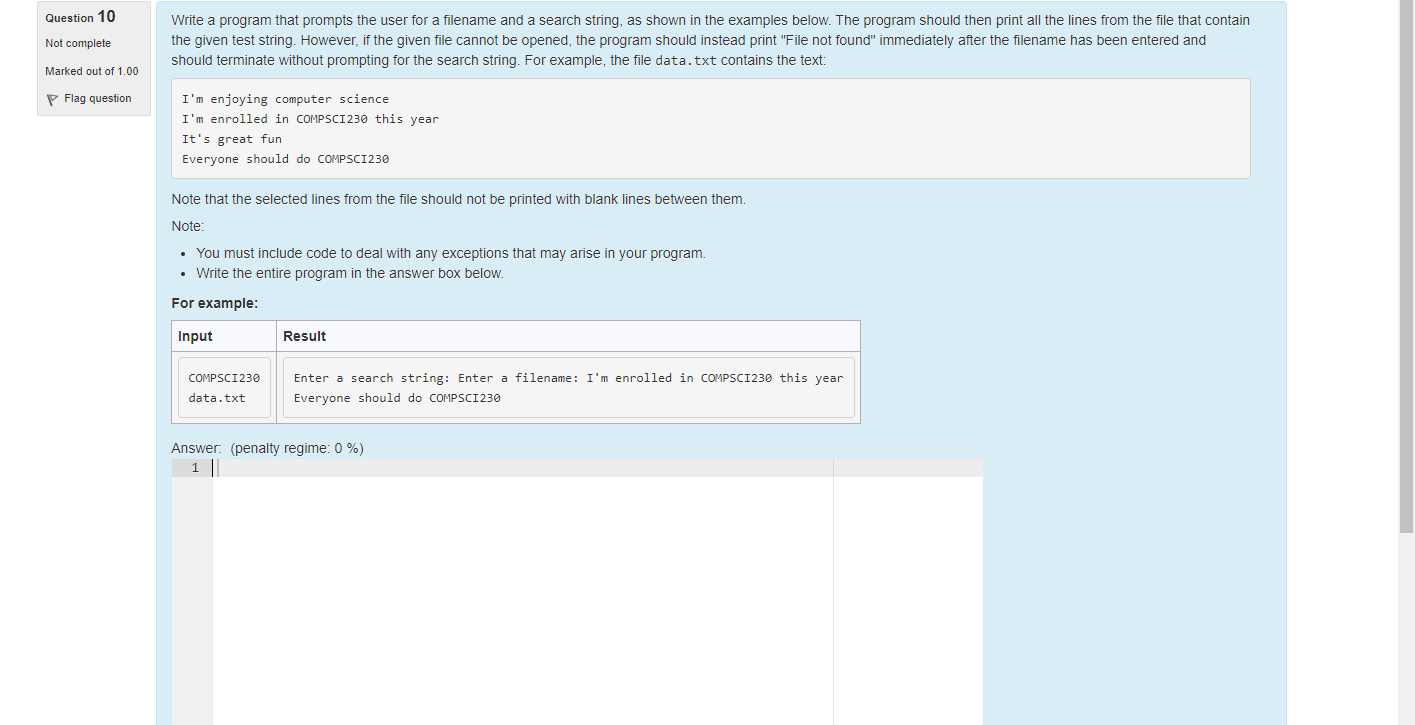Click the flag icon beside Flag question
The width and height of the screenshot is (1415, 725).
51,98
